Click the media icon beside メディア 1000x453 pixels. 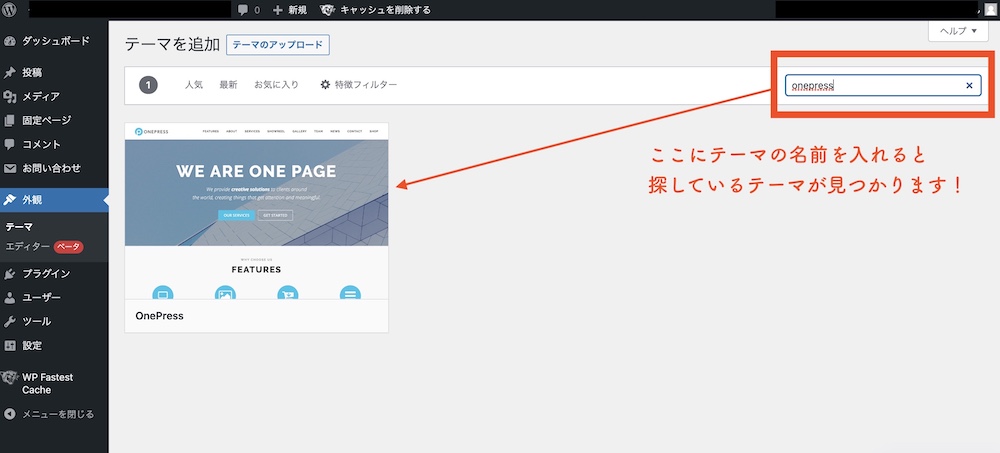pos(10,96)
